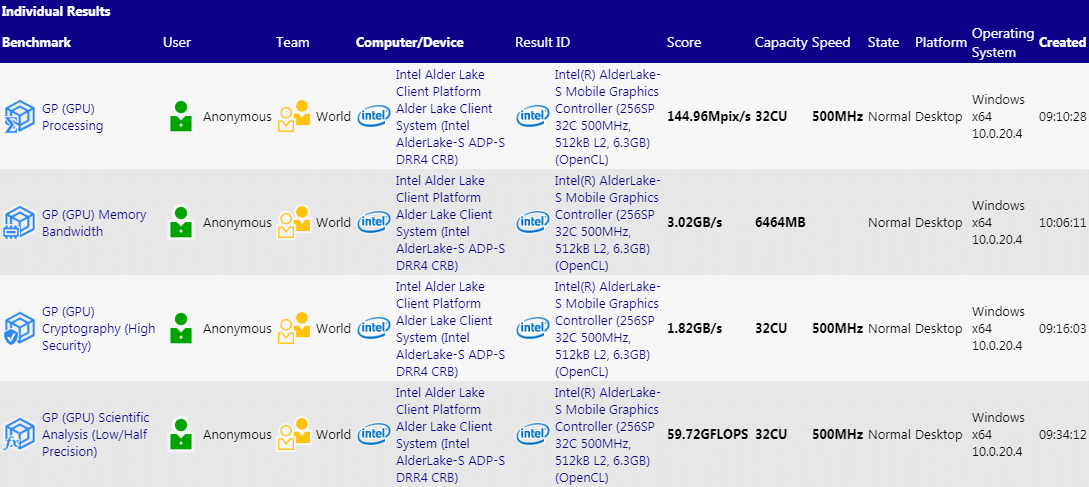Click the 3.02GB/s score value
Viewport: 1089px width, 487px height.
pos(695,223)
